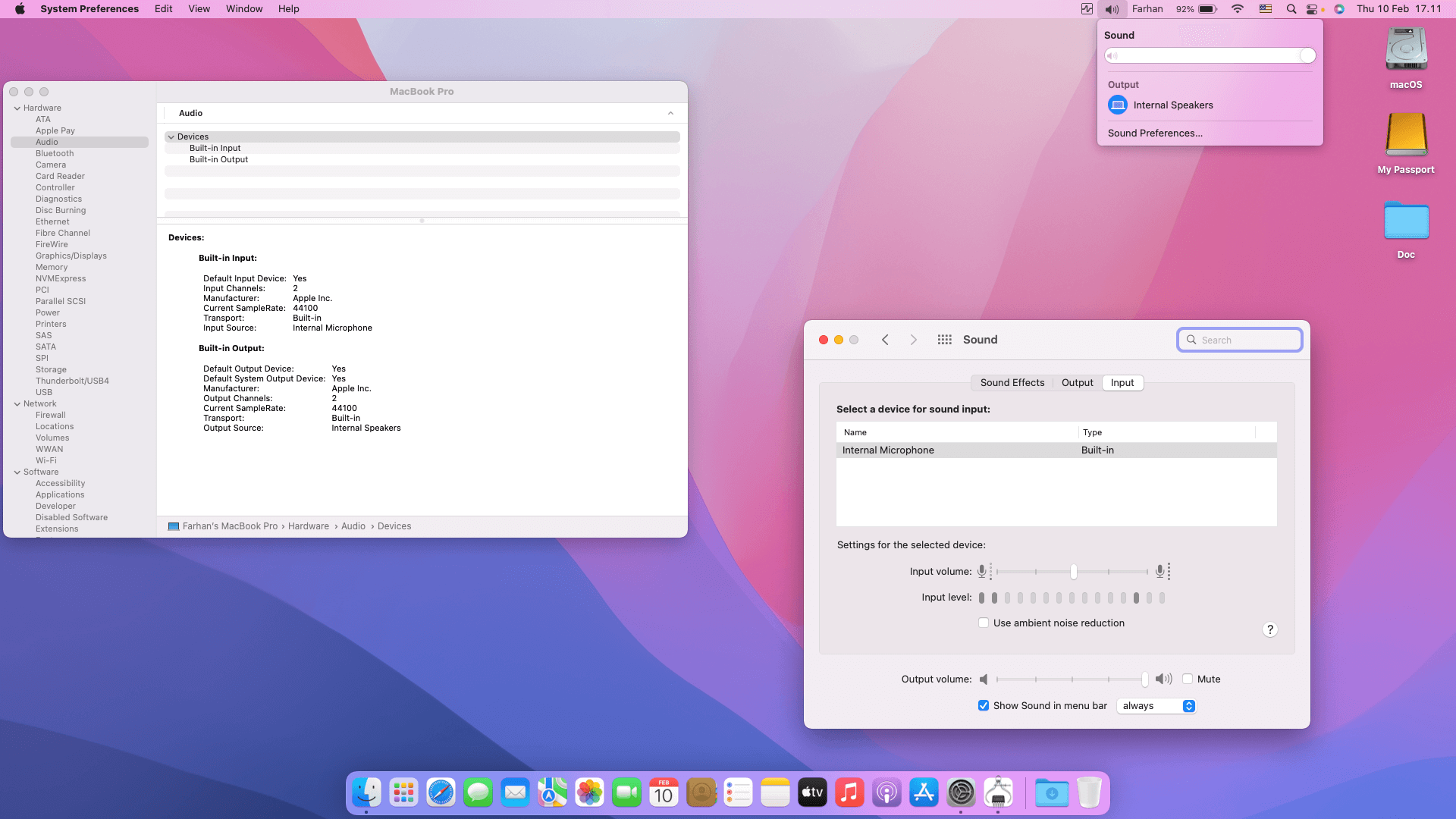Open Finder from the Dock
This screenshot has height=819, width=1456.
[367, 792]
